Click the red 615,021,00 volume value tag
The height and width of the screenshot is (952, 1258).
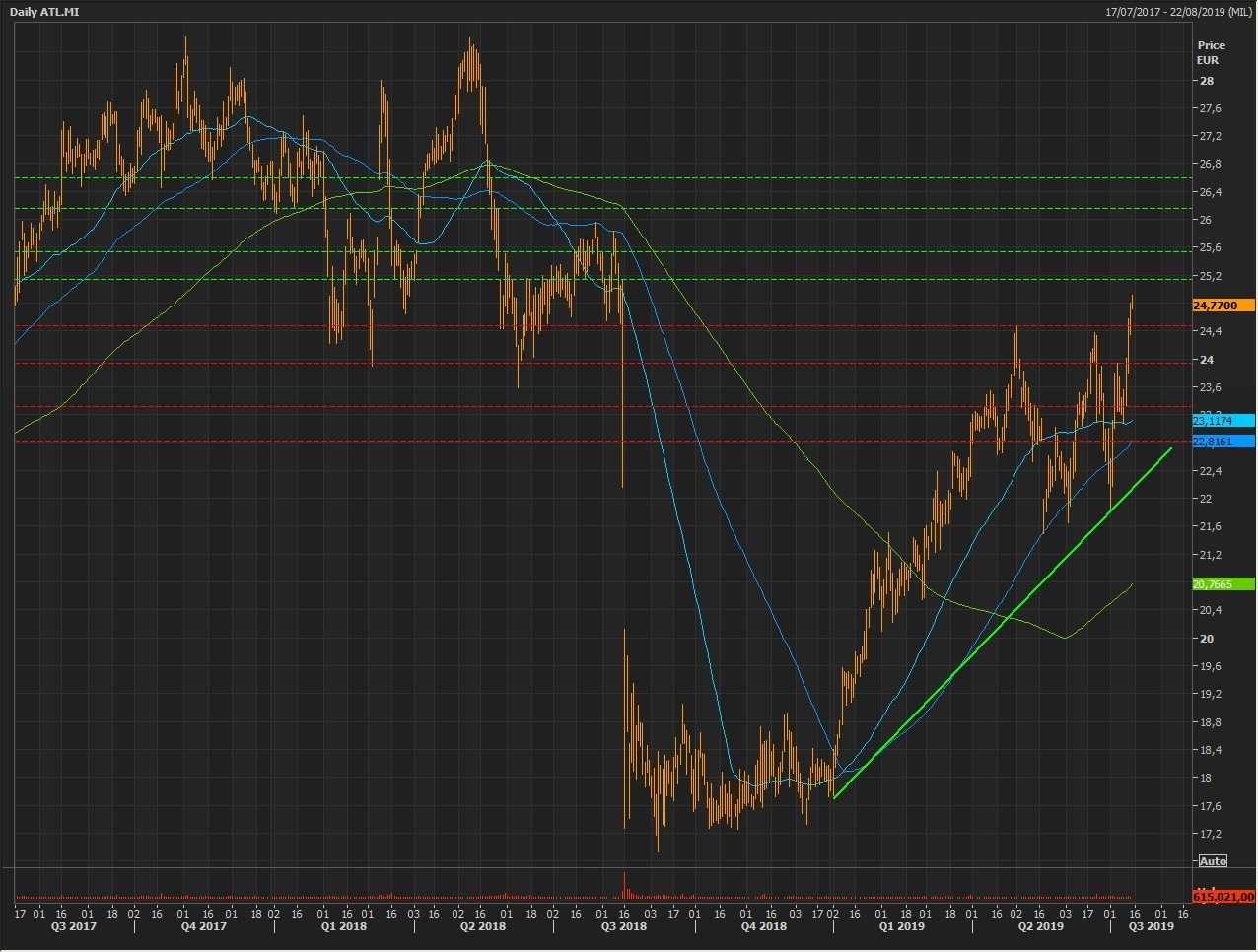point(1223,897)
